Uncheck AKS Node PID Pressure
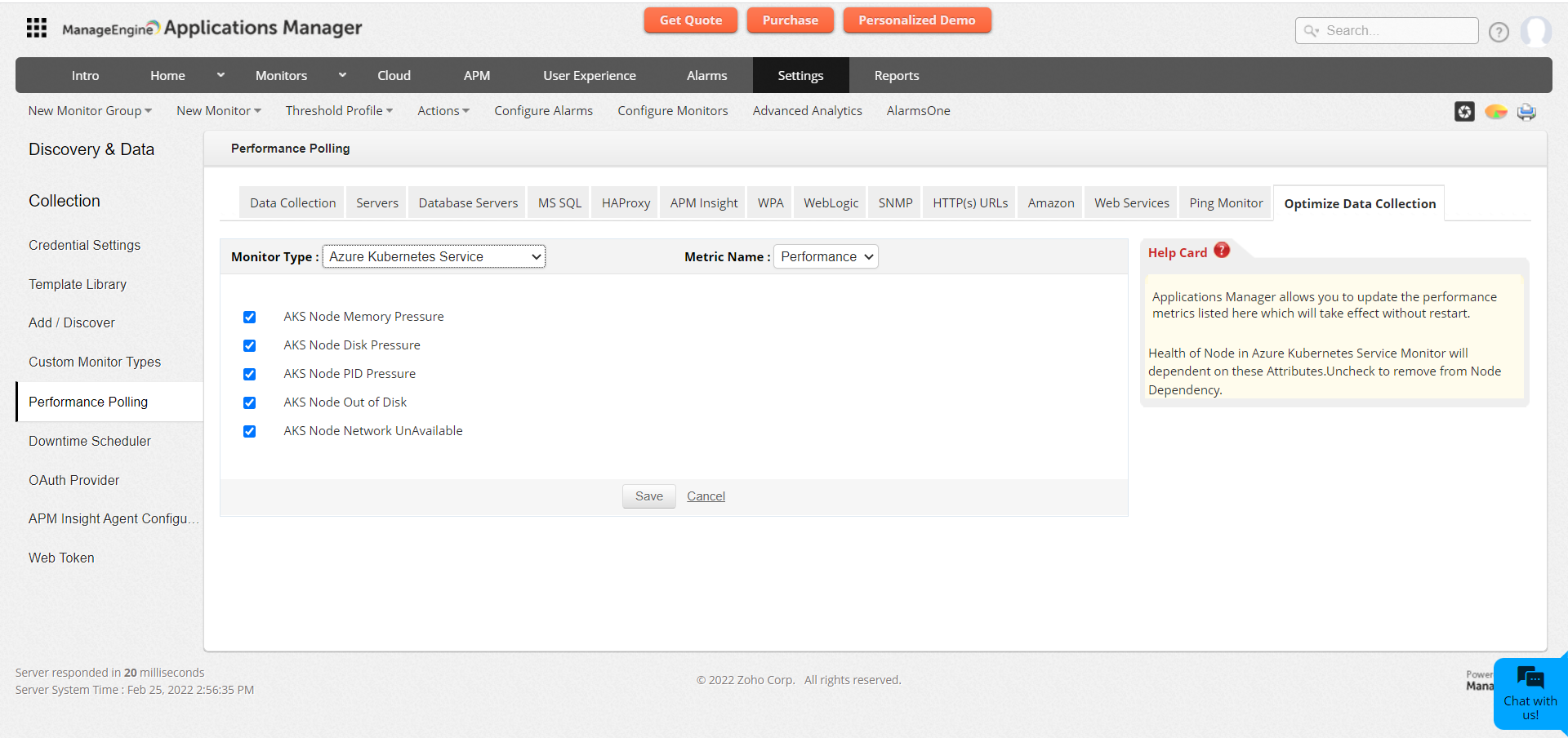This screenshot has height=738, width=1568. click(250, 375)
